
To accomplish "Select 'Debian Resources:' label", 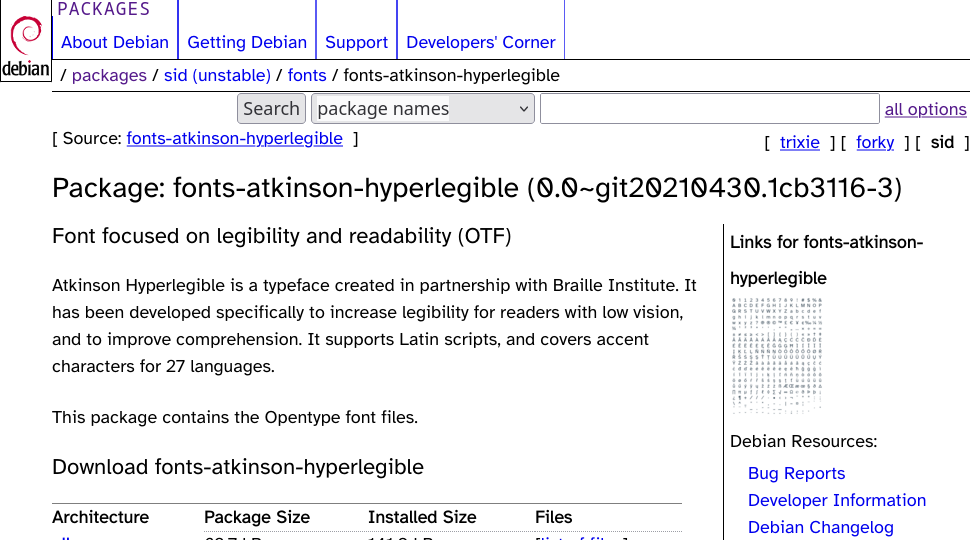I will pos(804,441).
